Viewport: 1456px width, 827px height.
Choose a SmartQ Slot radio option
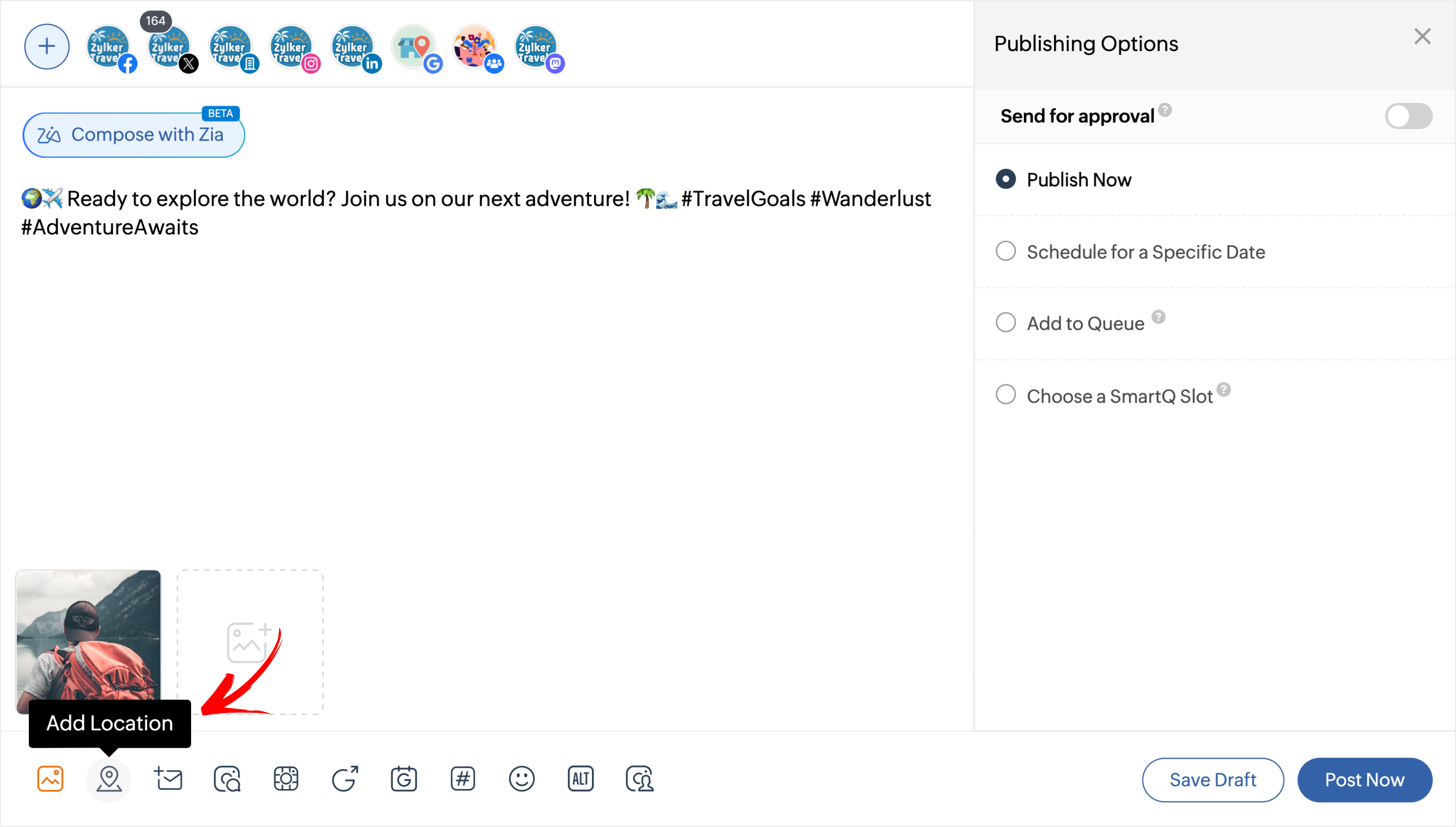(x=1005, y=395)
